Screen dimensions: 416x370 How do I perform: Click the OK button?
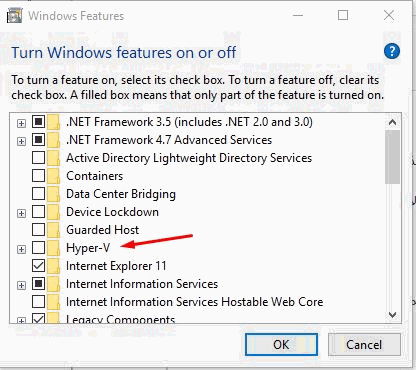coord(281,344)
